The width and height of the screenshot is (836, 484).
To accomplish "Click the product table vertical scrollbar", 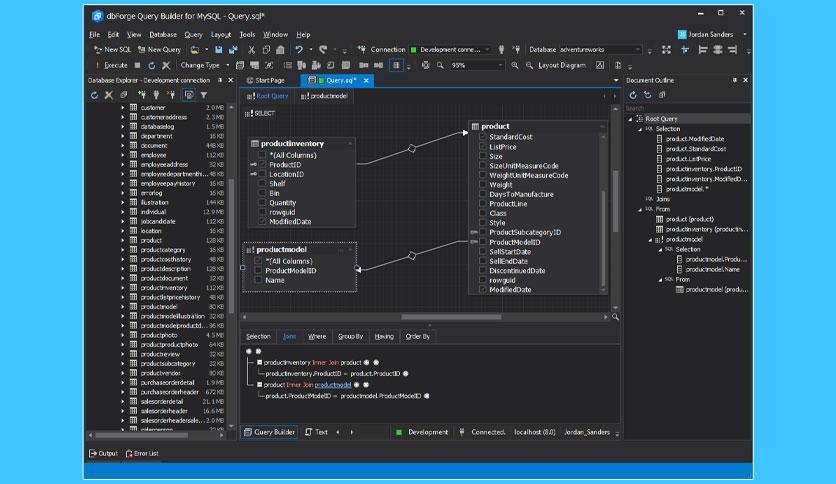I will (604, 239).
